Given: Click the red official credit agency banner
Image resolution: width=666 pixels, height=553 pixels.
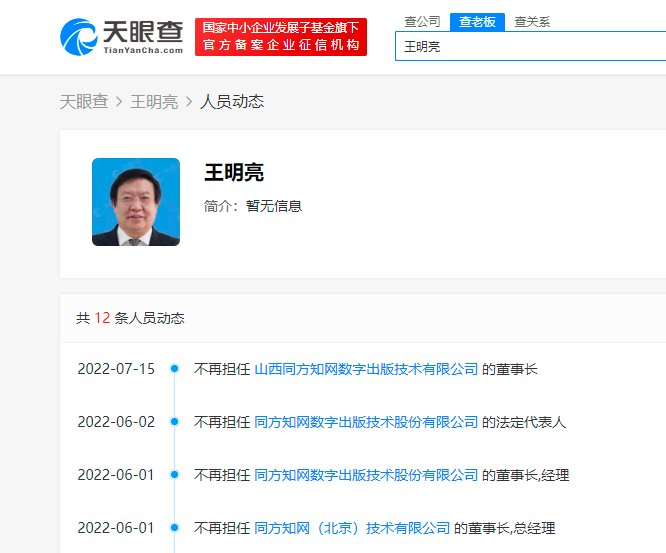Looking at the screenshot, I should pos(281,37).
